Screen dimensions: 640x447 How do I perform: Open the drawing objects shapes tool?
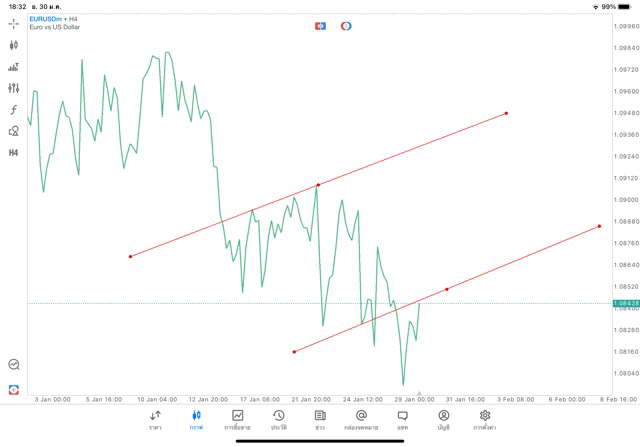[13, 131]
